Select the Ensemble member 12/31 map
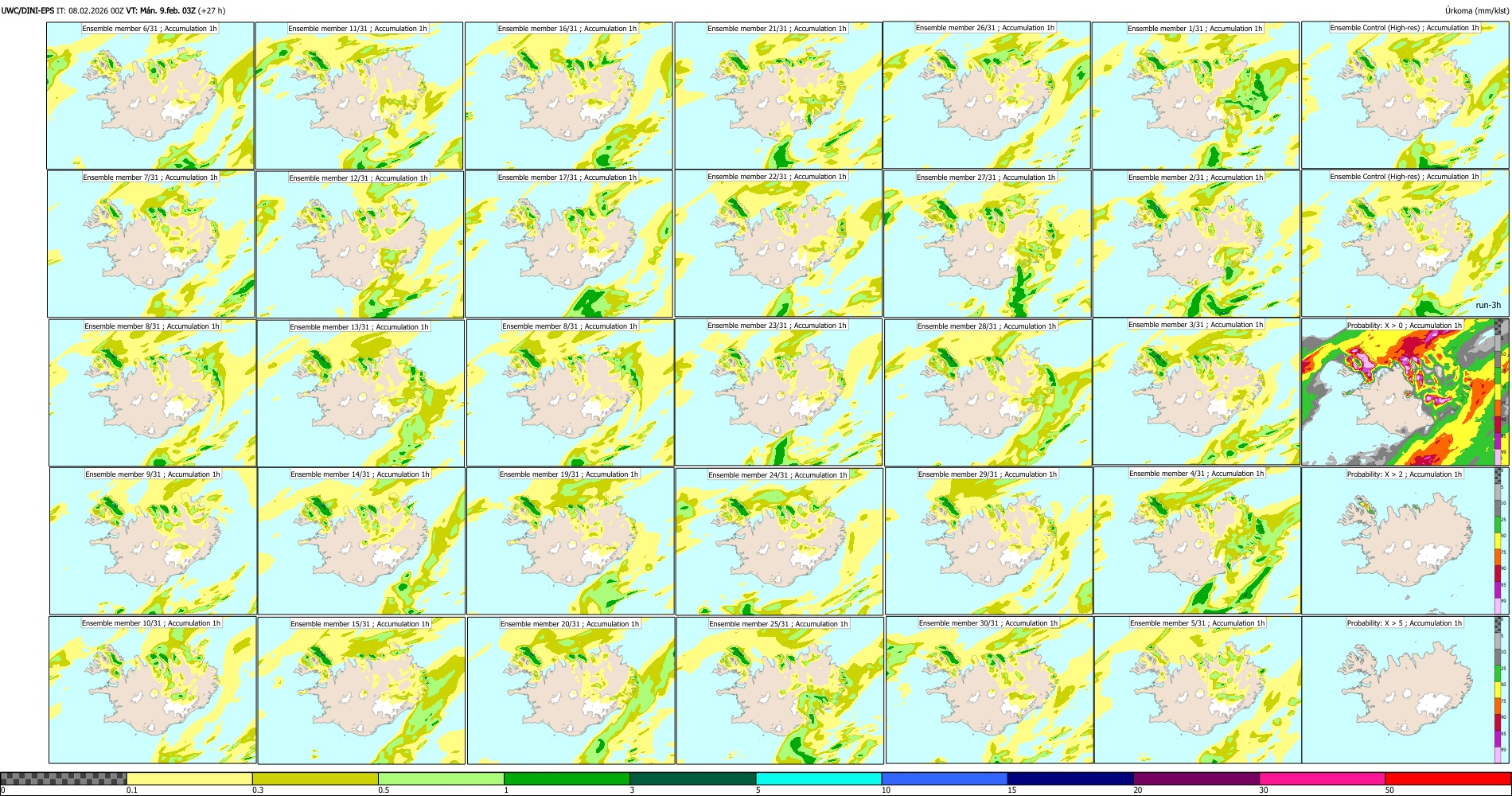Viewport: 1512px width, 796px height. point(360,244)
